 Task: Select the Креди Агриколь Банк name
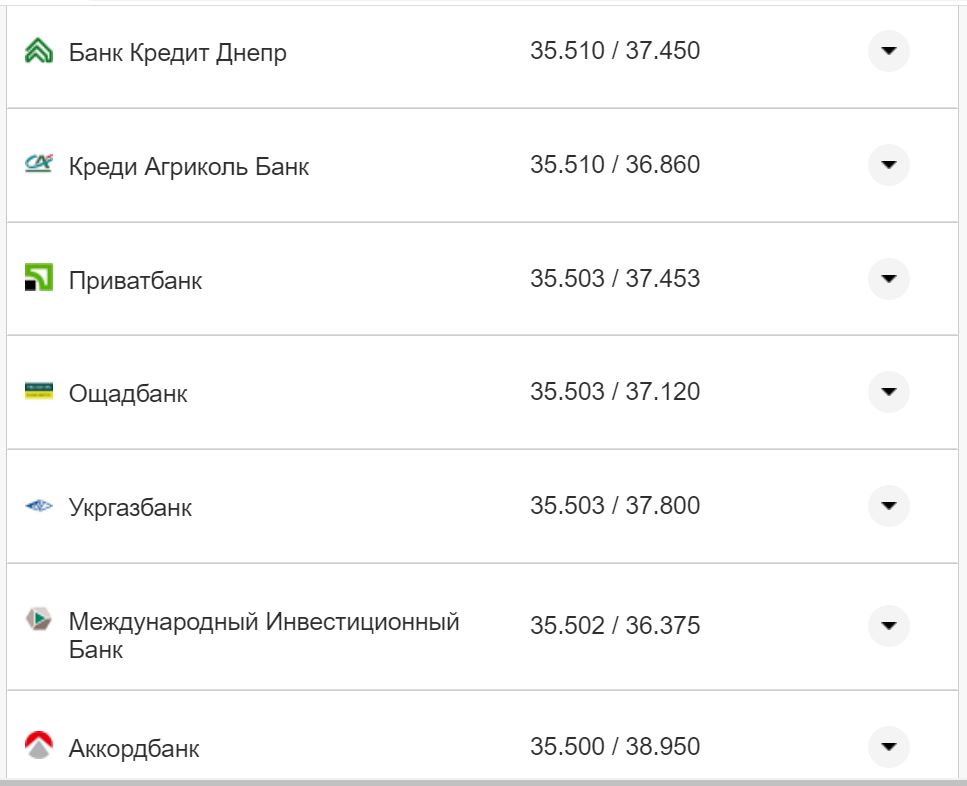click(x=188, y=166)
